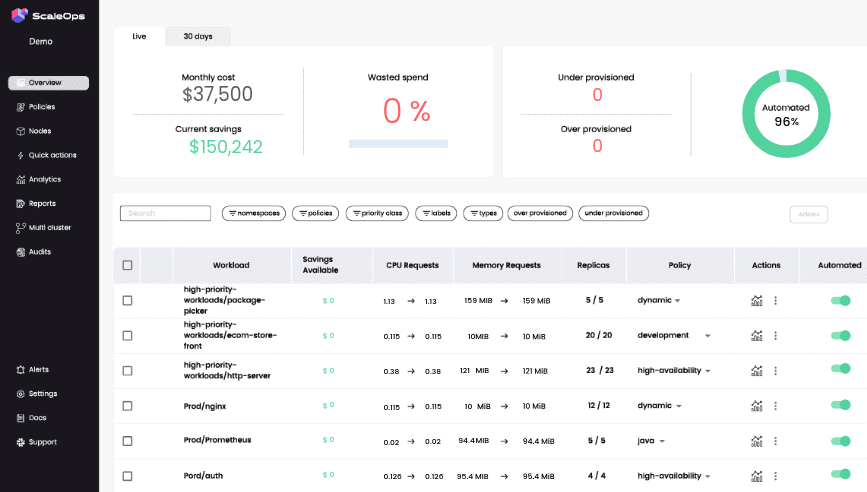Click analytics icon in Prod/nginx row
867x492 pixels.
pos(756,406)
